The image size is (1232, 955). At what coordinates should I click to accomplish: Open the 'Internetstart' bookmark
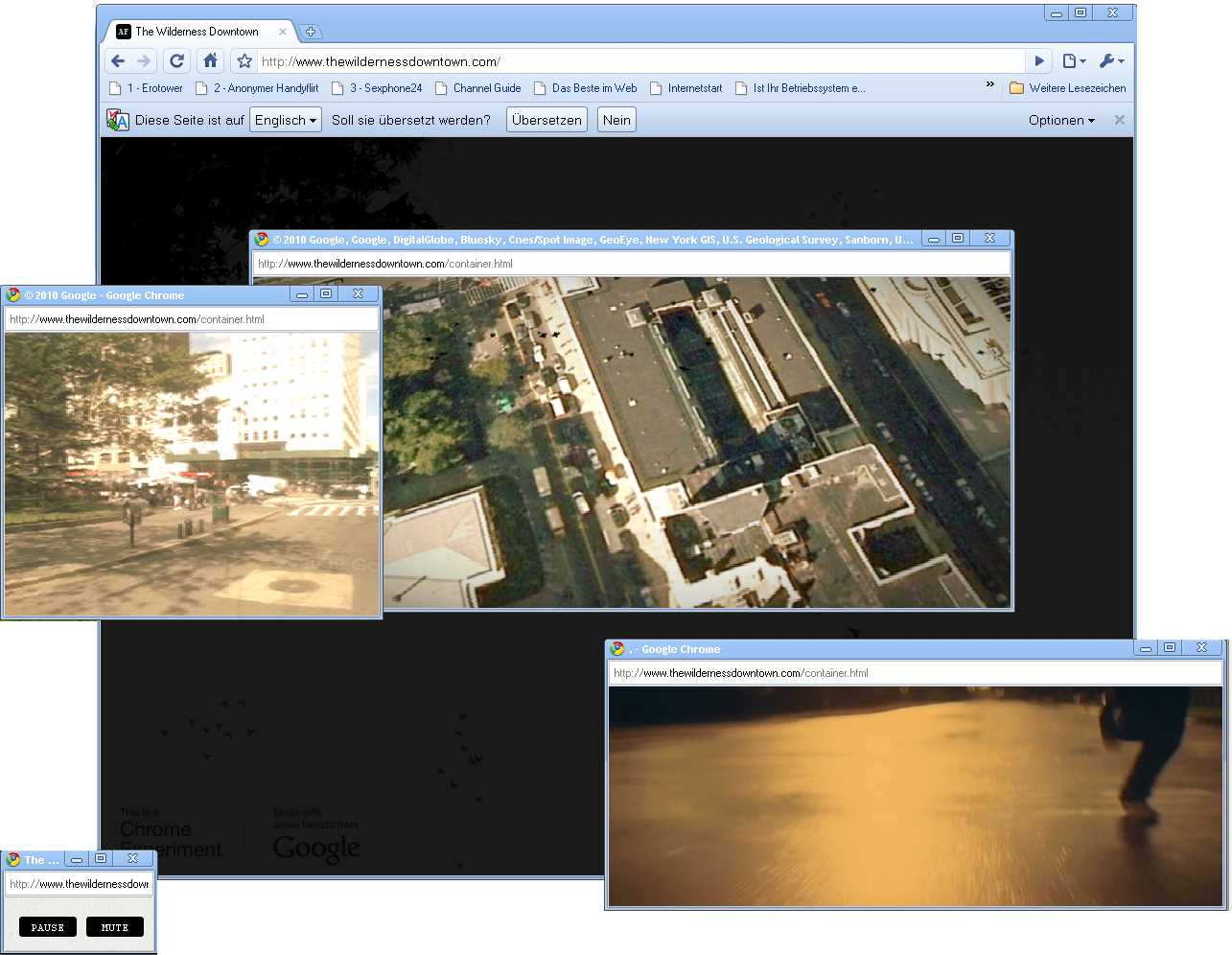coord(686,88)
